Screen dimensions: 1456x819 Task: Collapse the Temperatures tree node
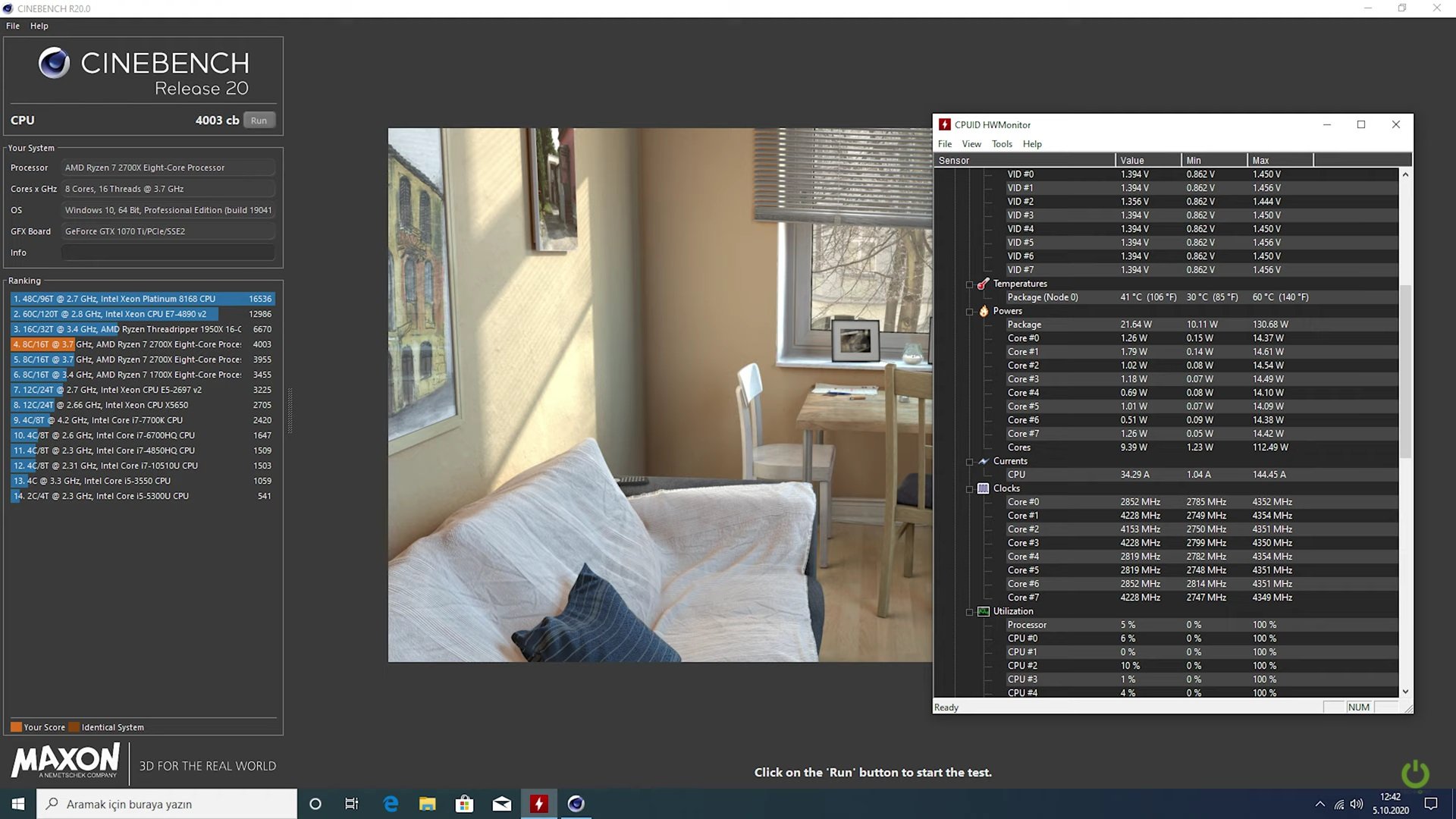[x=969, y=284]
